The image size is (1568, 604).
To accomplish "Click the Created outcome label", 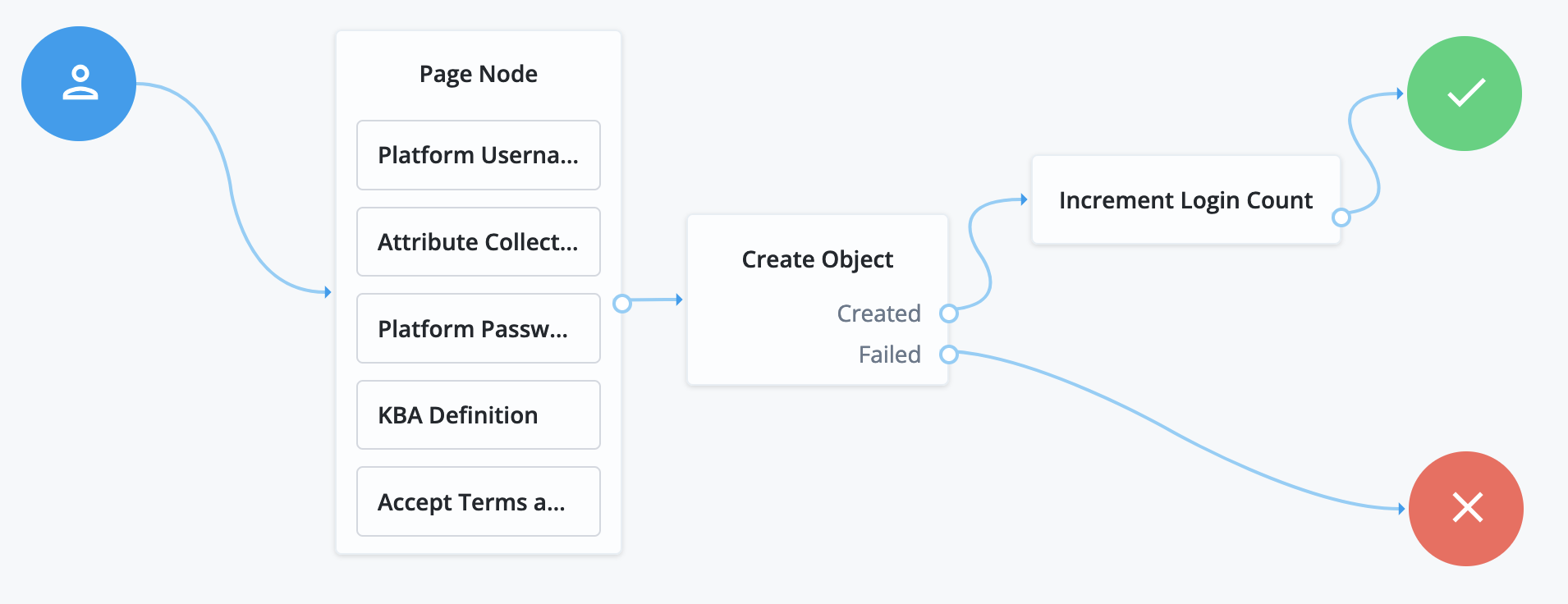I will [878, 313].
